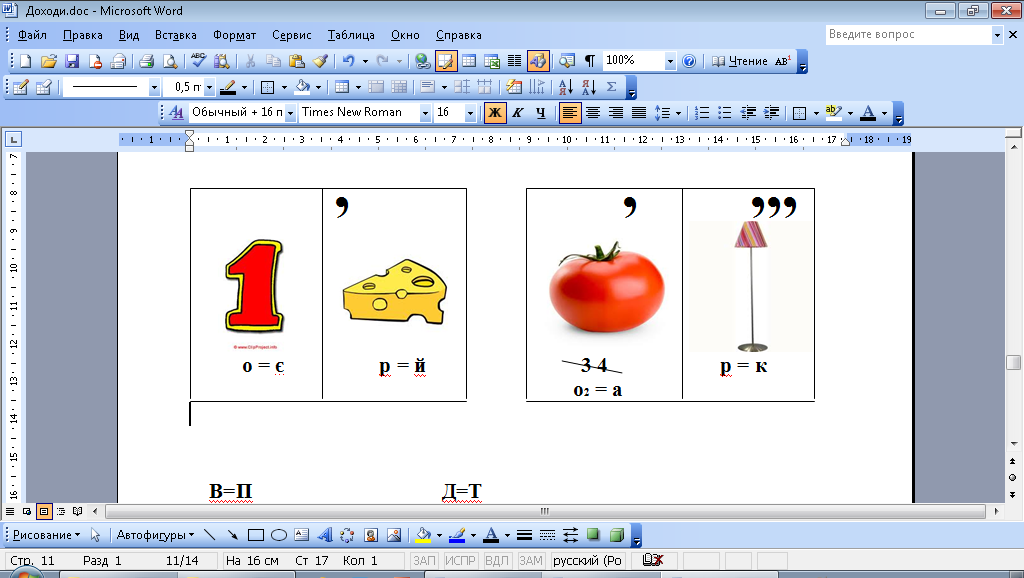The height and width of the screenshot is (578, 1024).
Task: Toggle numbered list formatting
Action: pos(702,113)
